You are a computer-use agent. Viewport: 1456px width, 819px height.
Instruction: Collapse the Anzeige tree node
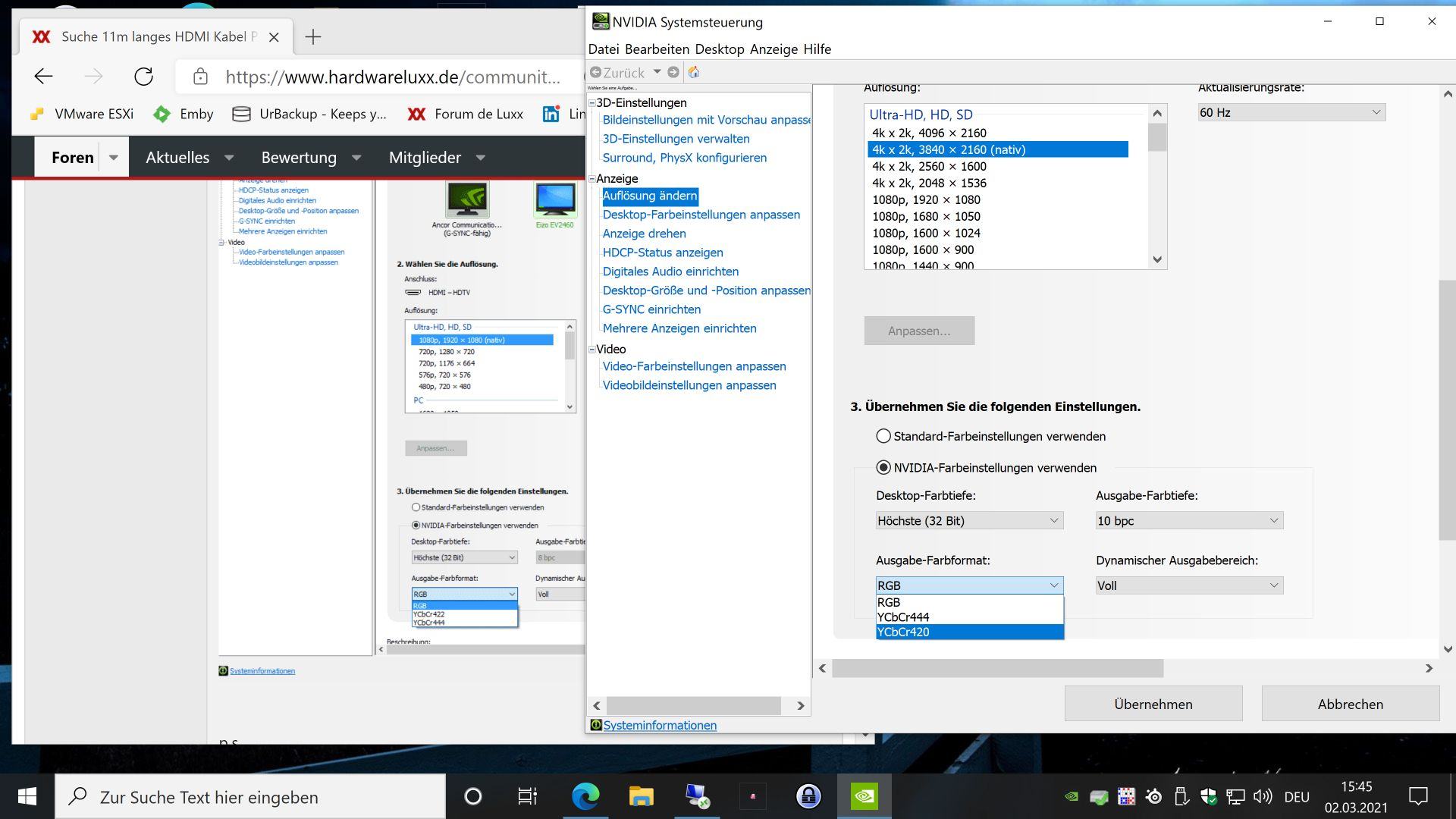(592, 179)
